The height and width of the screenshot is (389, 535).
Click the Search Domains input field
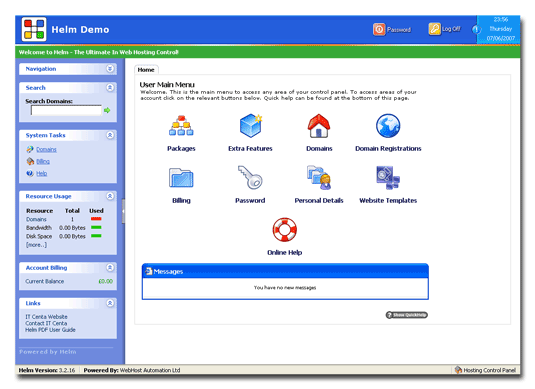click(x=66, y=110)
